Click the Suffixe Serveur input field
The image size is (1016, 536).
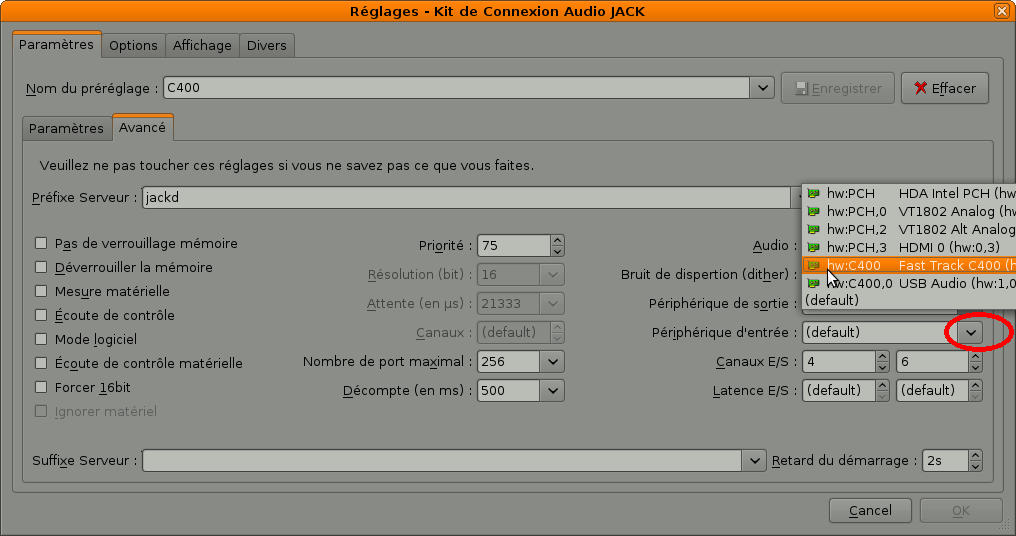[x=443, y=461]
